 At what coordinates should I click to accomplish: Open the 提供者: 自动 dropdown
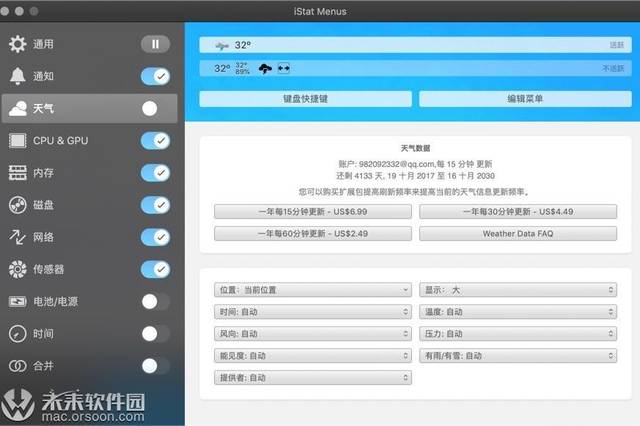[313, 378]
